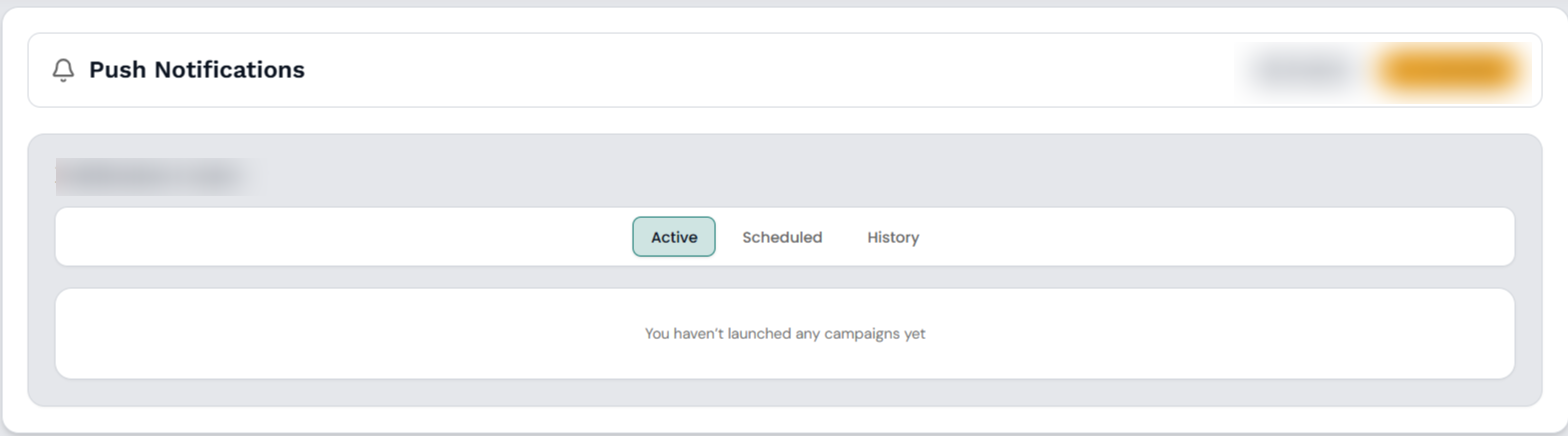Select Scheduled next to Active
Image resolution: width=1568 pixels, height=436 pixels.
782,237
